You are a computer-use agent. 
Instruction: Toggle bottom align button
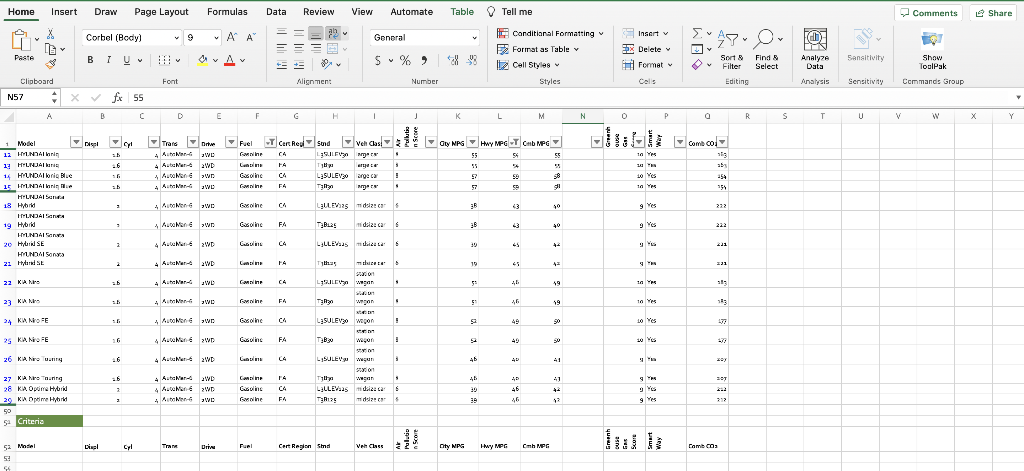point(315,33)
